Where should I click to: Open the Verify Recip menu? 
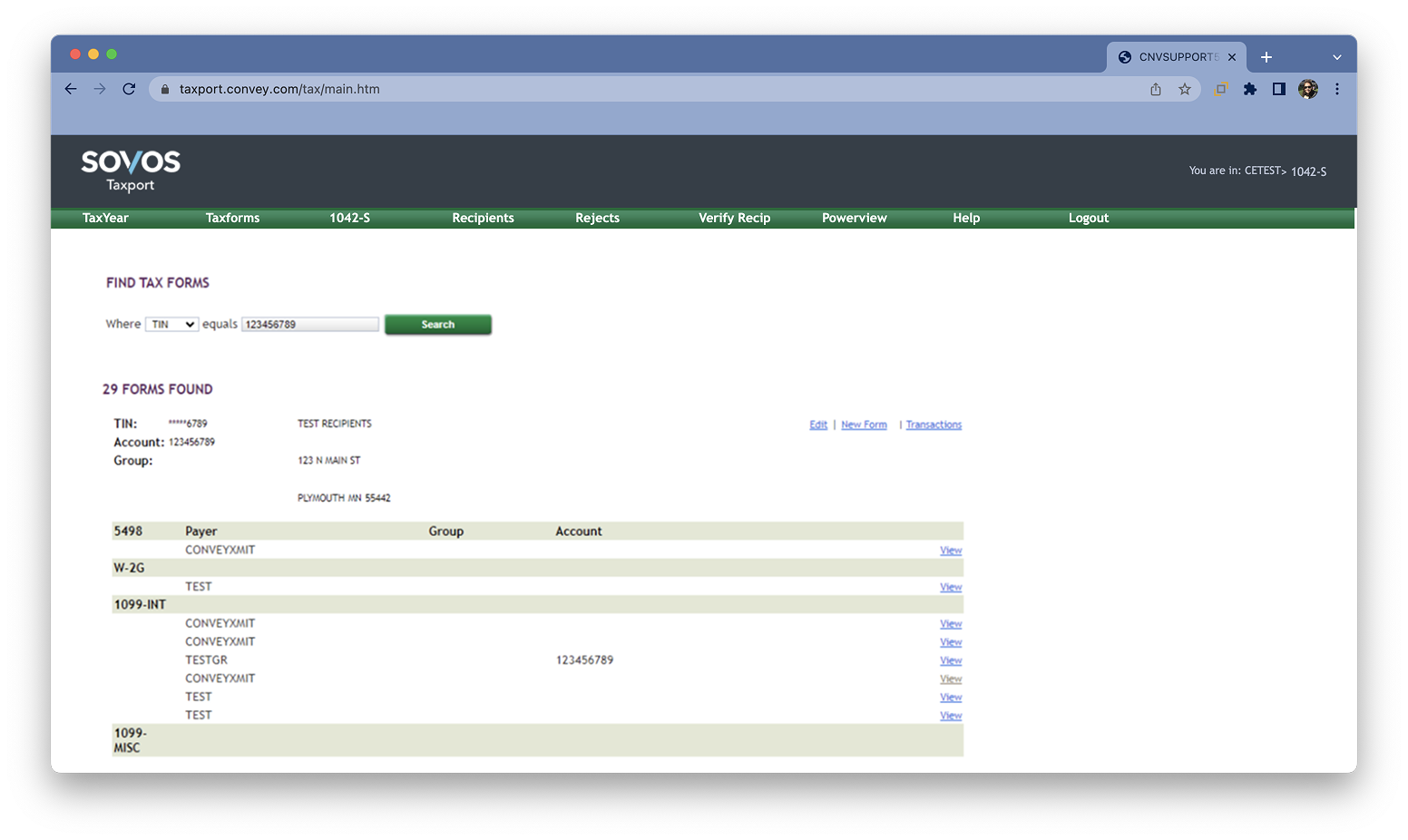click(734, 218)
